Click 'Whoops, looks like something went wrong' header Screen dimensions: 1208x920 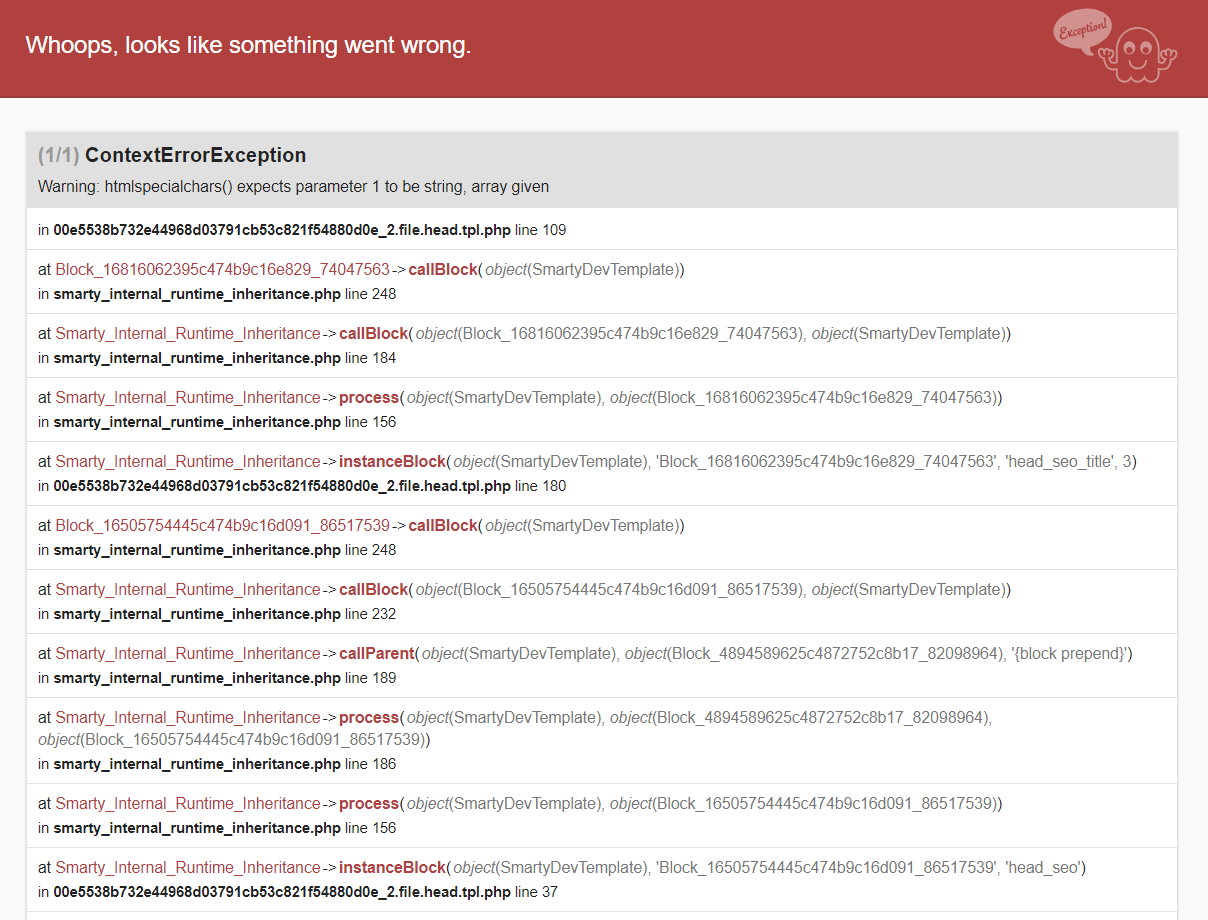[x=248, y=45]
